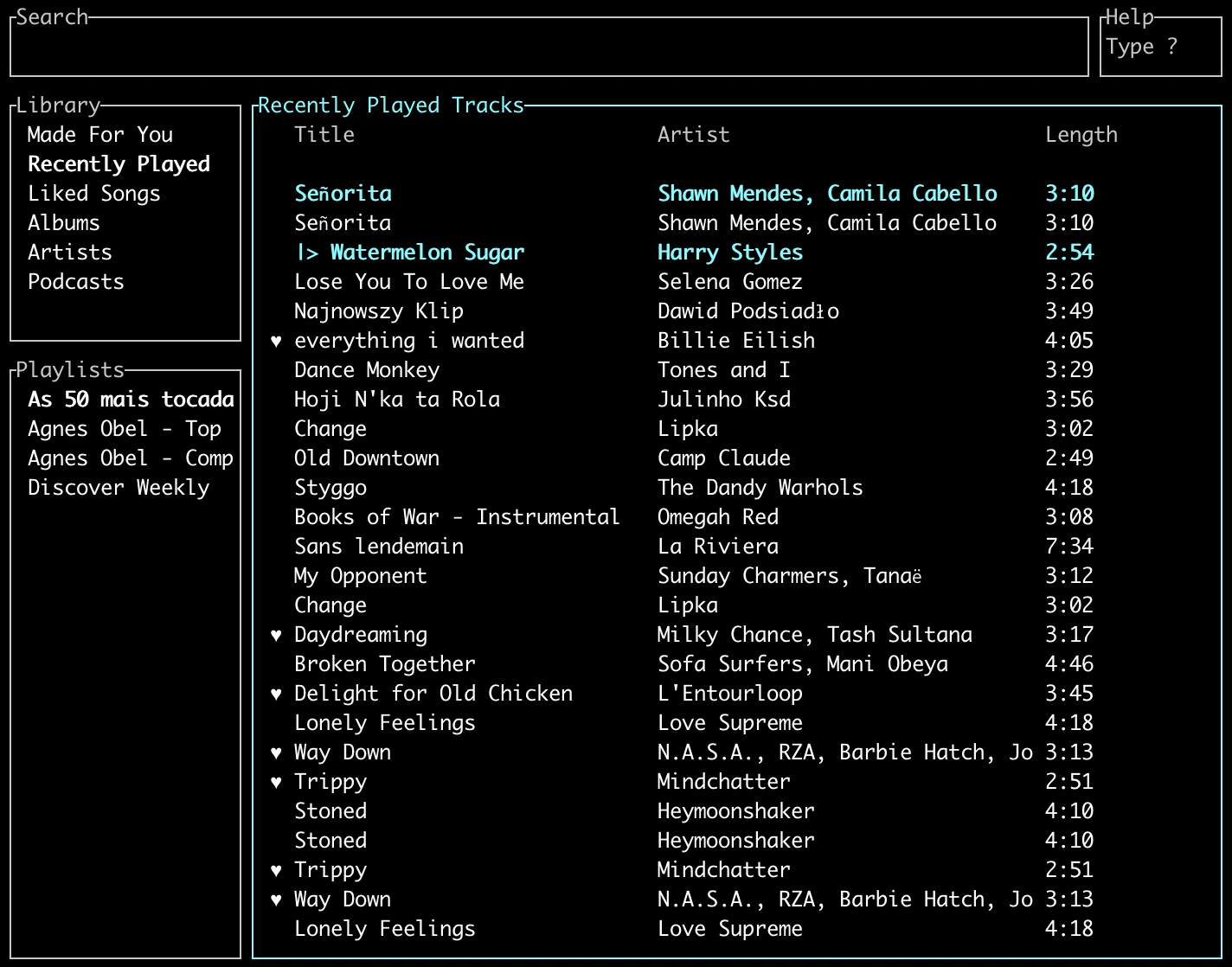The image size is (1232, 967).
Task: Select the cyan highlighted Señorita title
Action: click(x=343, y=194)
